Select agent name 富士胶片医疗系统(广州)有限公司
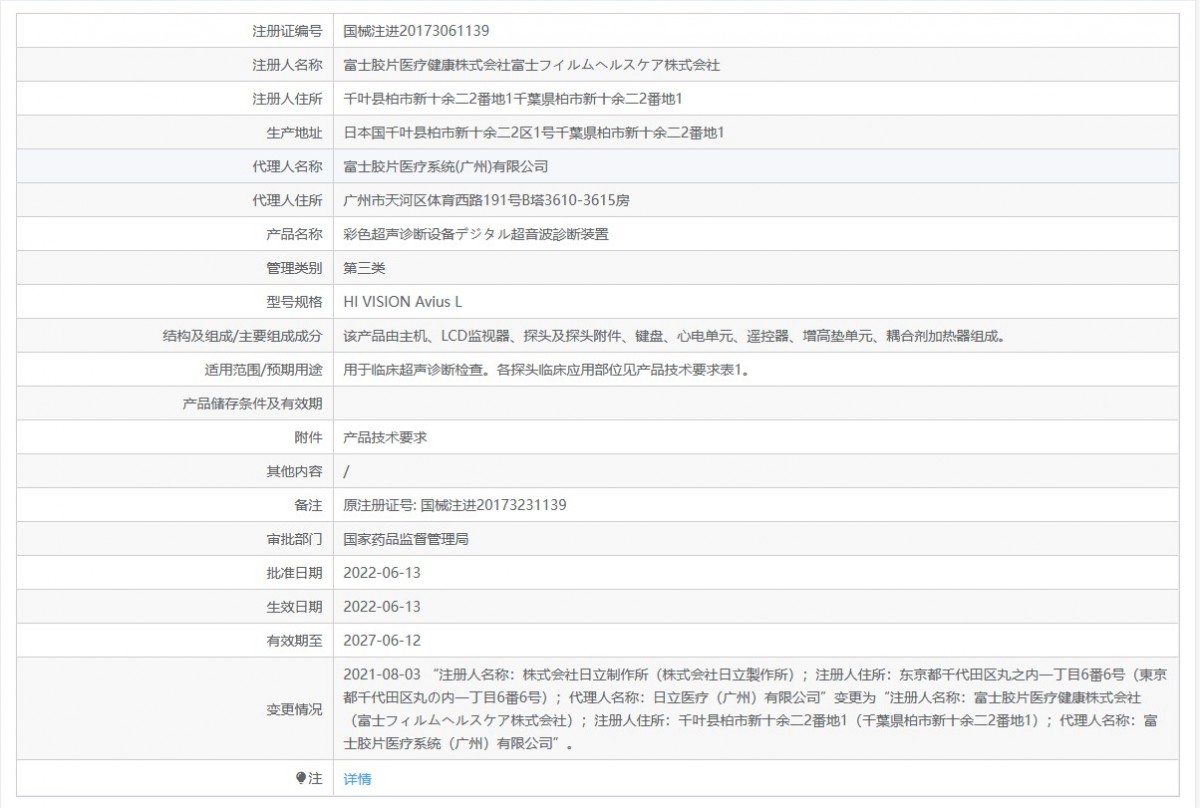Viewport: 1200px width, 808px height. tap(445, 167)
